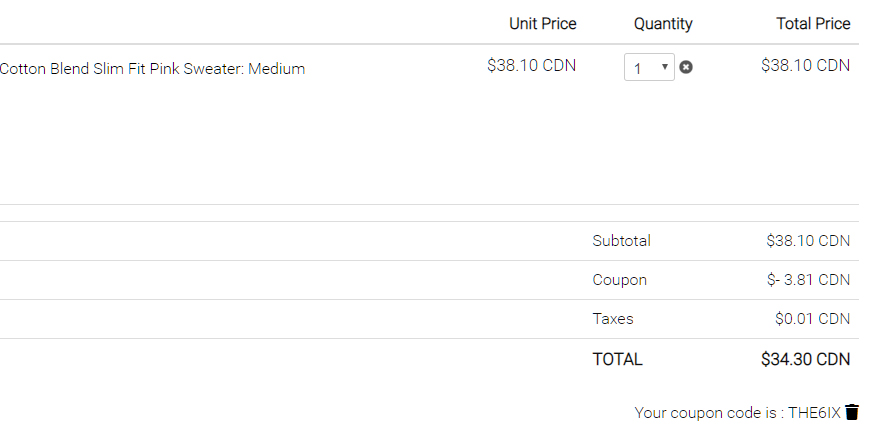Click the THE6IX coupon code text
Viewport: 874px width, 438px height.
tap(814, 413)
